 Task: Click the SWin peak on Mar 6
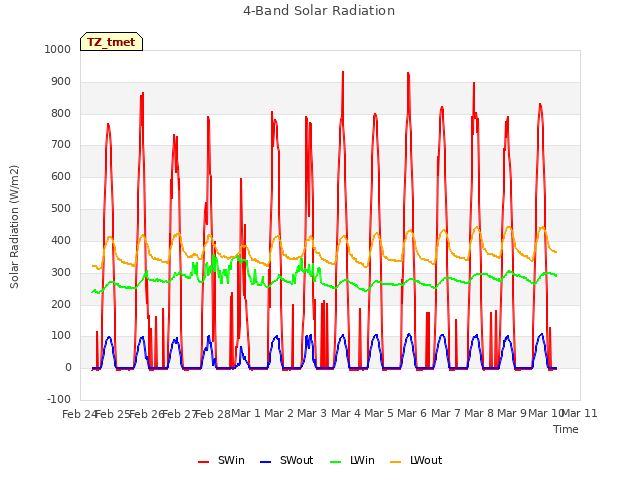408,74
